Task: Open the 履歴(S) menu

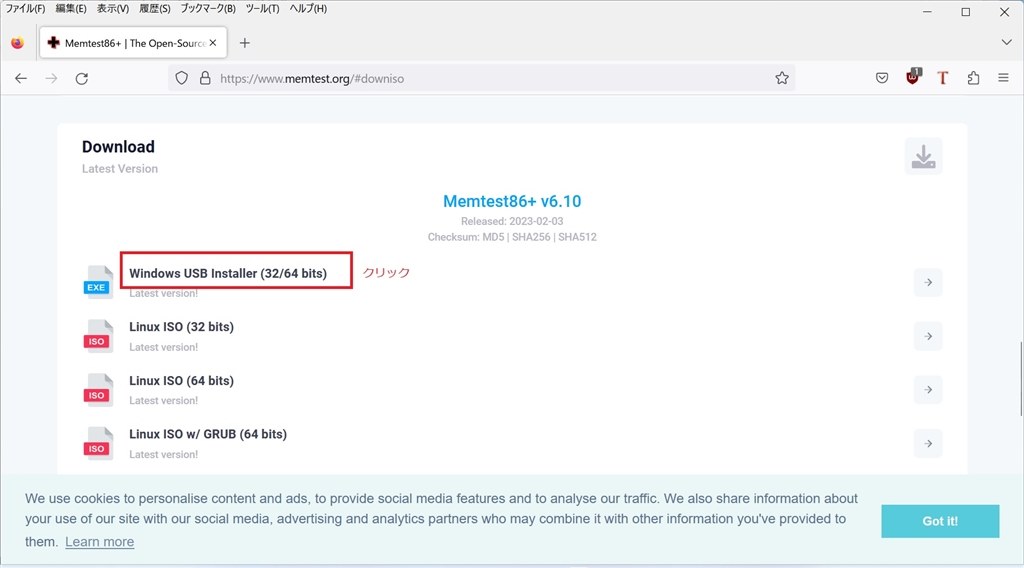Action: pos(155,8)
